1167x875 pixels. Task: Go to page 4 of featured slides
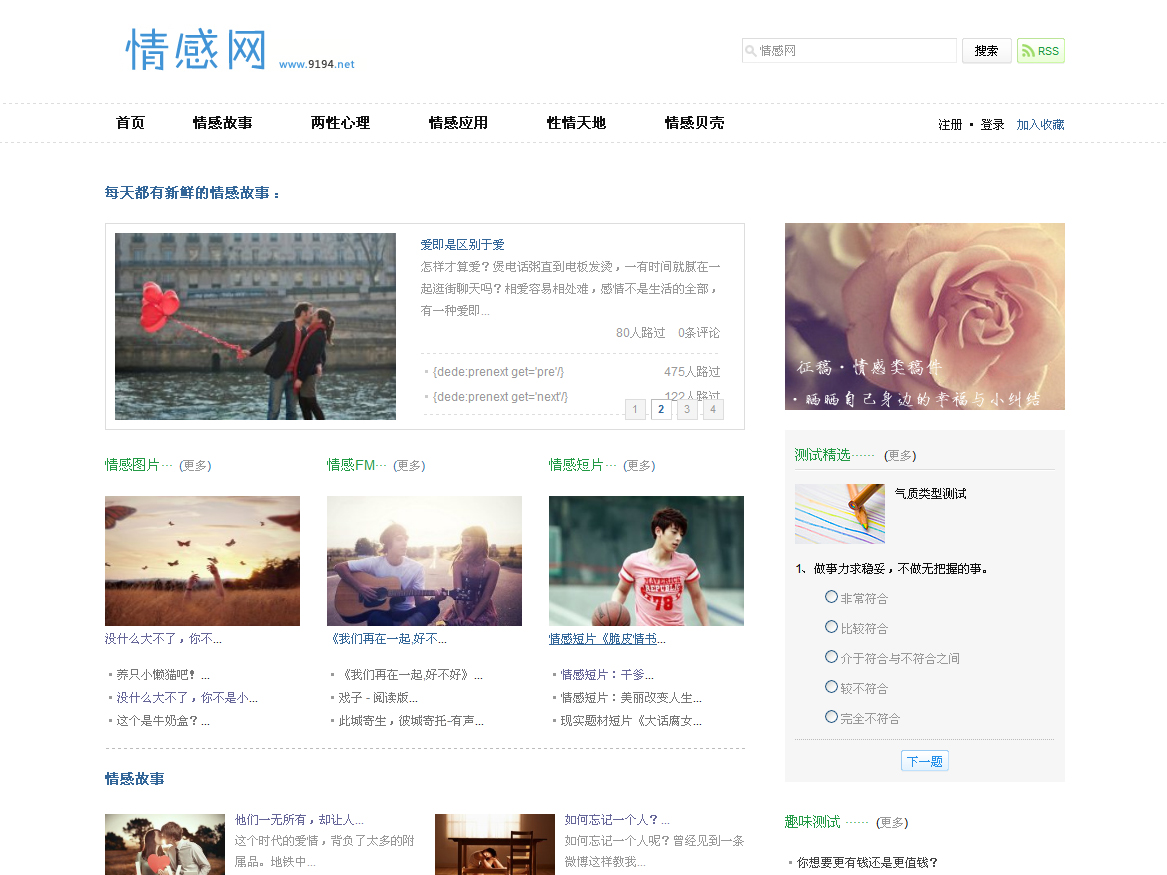(x=713, y=409)
